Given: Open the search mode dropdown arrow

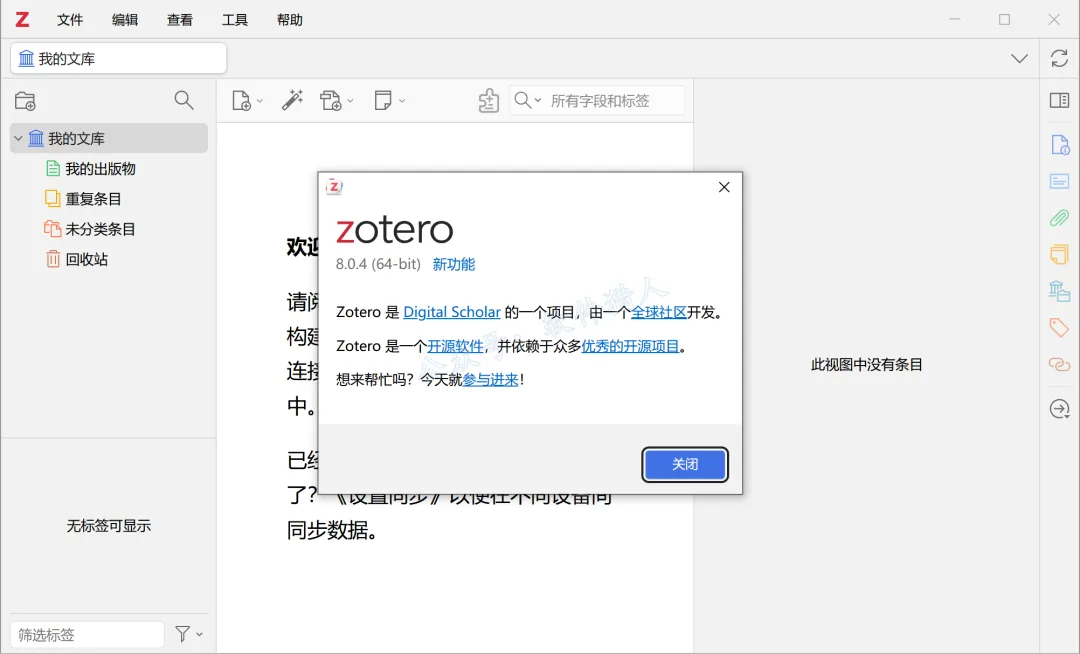Looking at the screenshot, I should point(538,101).
